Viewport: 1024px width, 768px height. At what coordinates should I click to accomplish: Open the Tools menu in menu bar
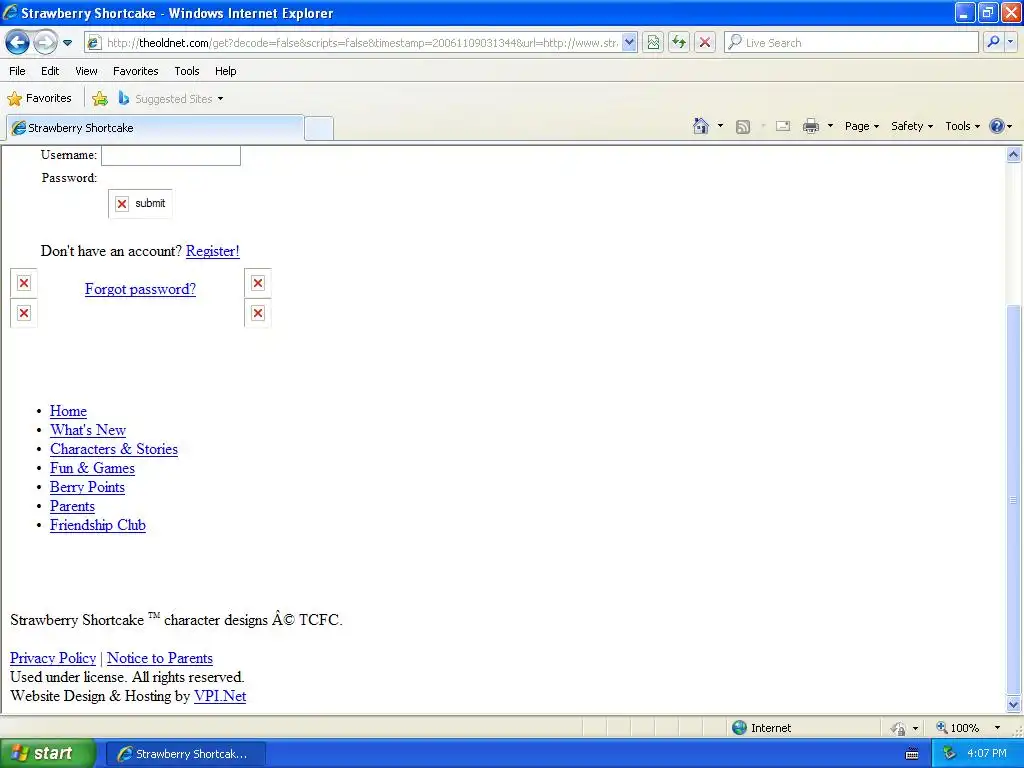coord(187,71)
